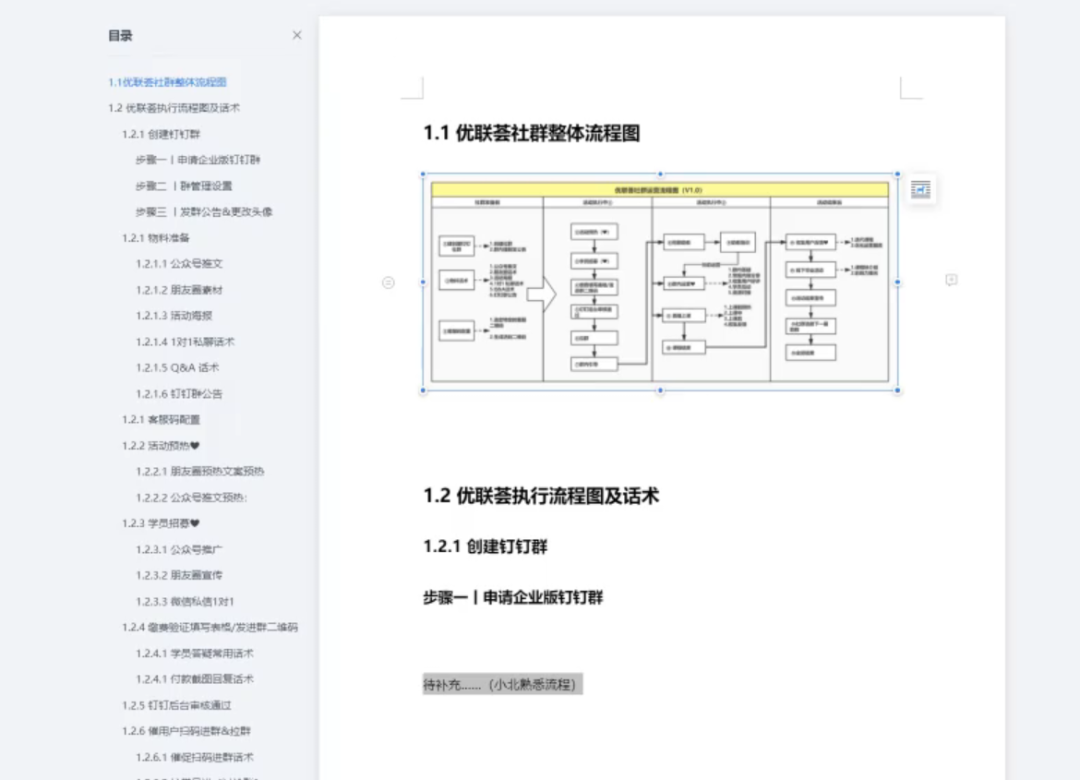Open 1.2.1.4 1对1私聊话术 entry
The image size is (1080, 780).
click(185, 342)
